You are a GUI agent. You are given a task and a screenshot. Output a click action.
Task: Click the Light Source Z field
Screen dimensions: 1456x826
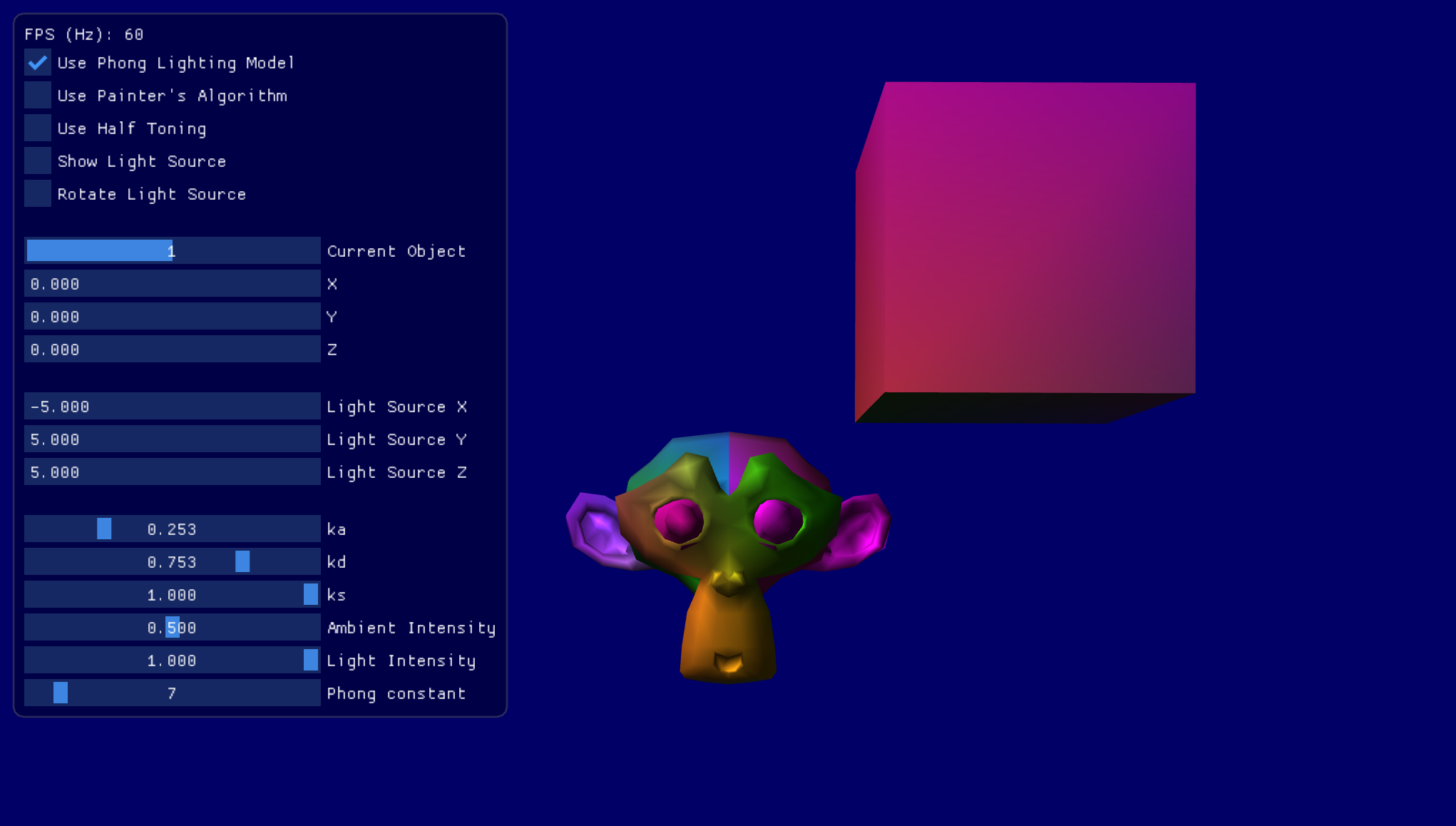coord(173,471)
